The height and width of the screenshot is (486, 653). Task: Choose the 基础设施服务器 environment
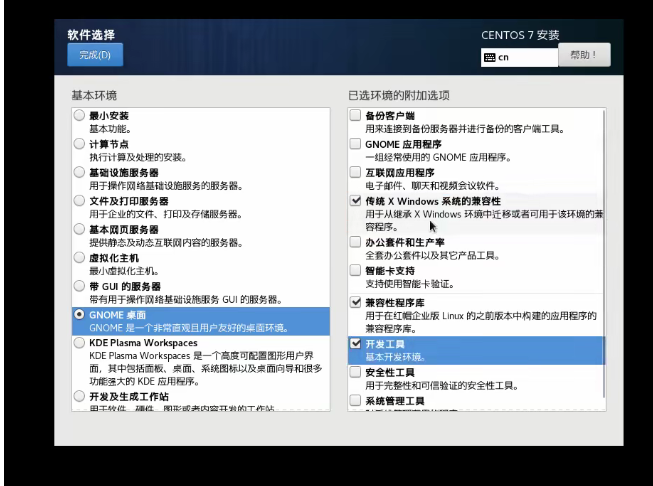coord(79,172)
